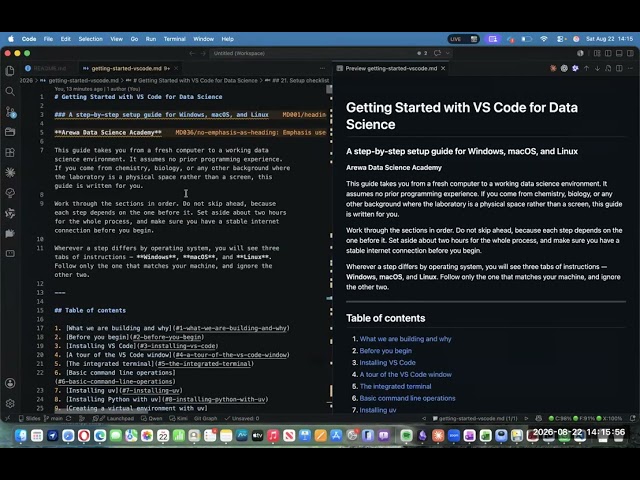Open the chat icon in title bar
The height and width of the screenshot is (480, 640).
[438, 53]
